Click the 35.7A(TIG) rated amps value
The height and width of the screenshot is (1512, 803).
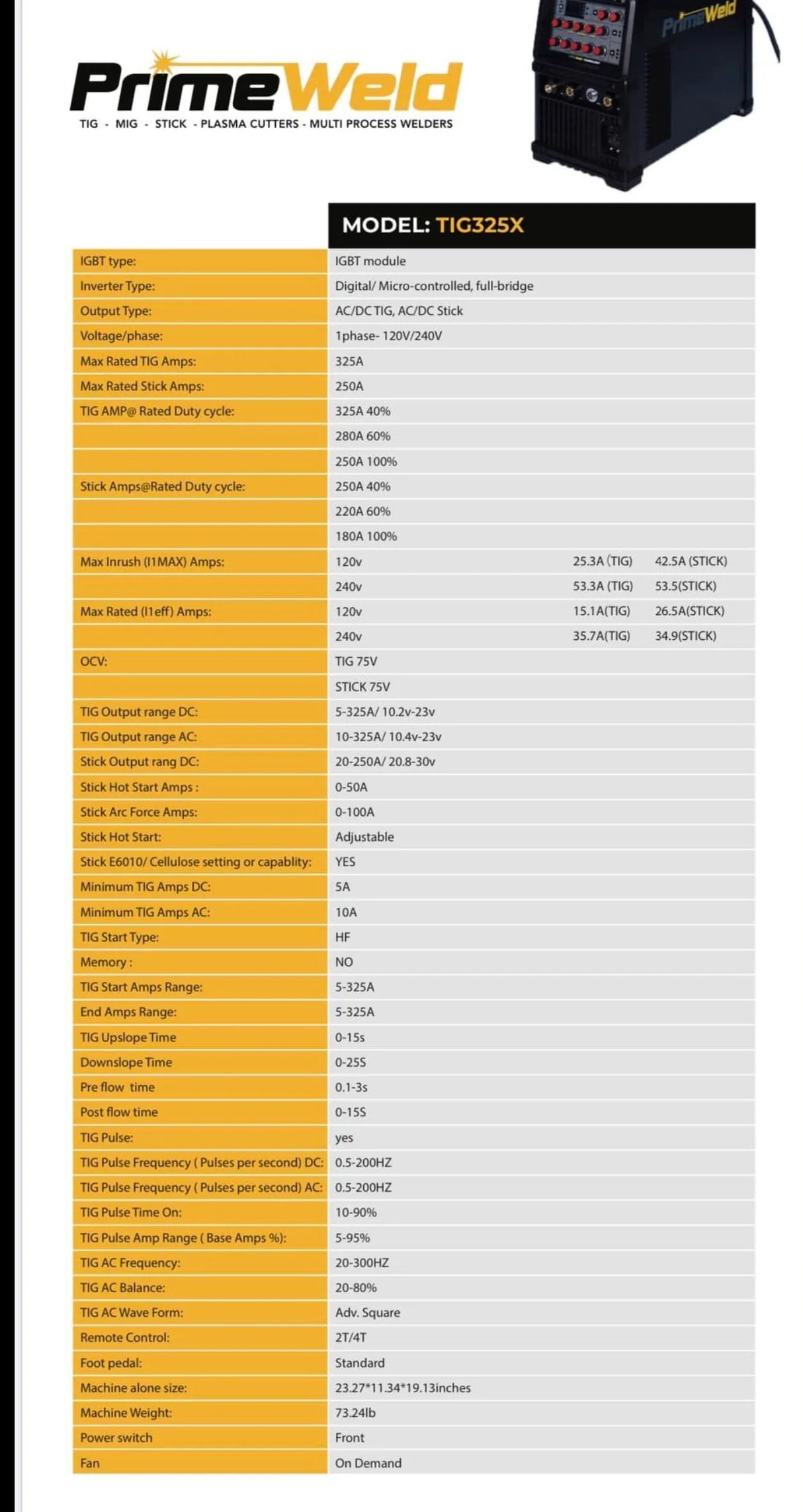click(601, 636)
